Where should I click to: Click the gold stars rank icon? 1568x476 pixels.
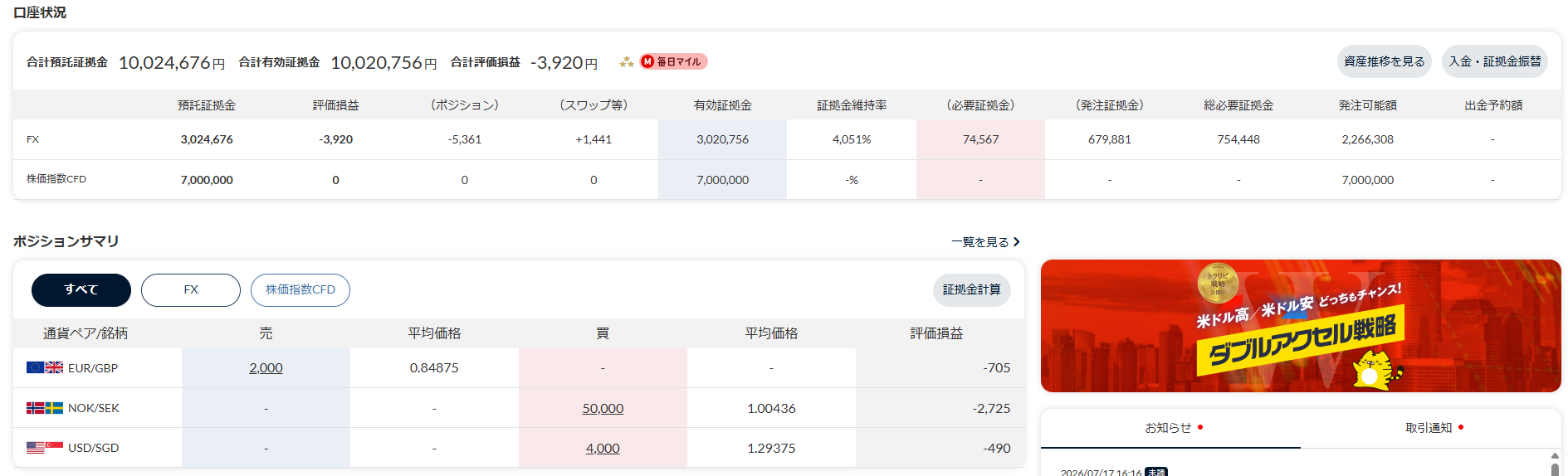pos(627,61)
